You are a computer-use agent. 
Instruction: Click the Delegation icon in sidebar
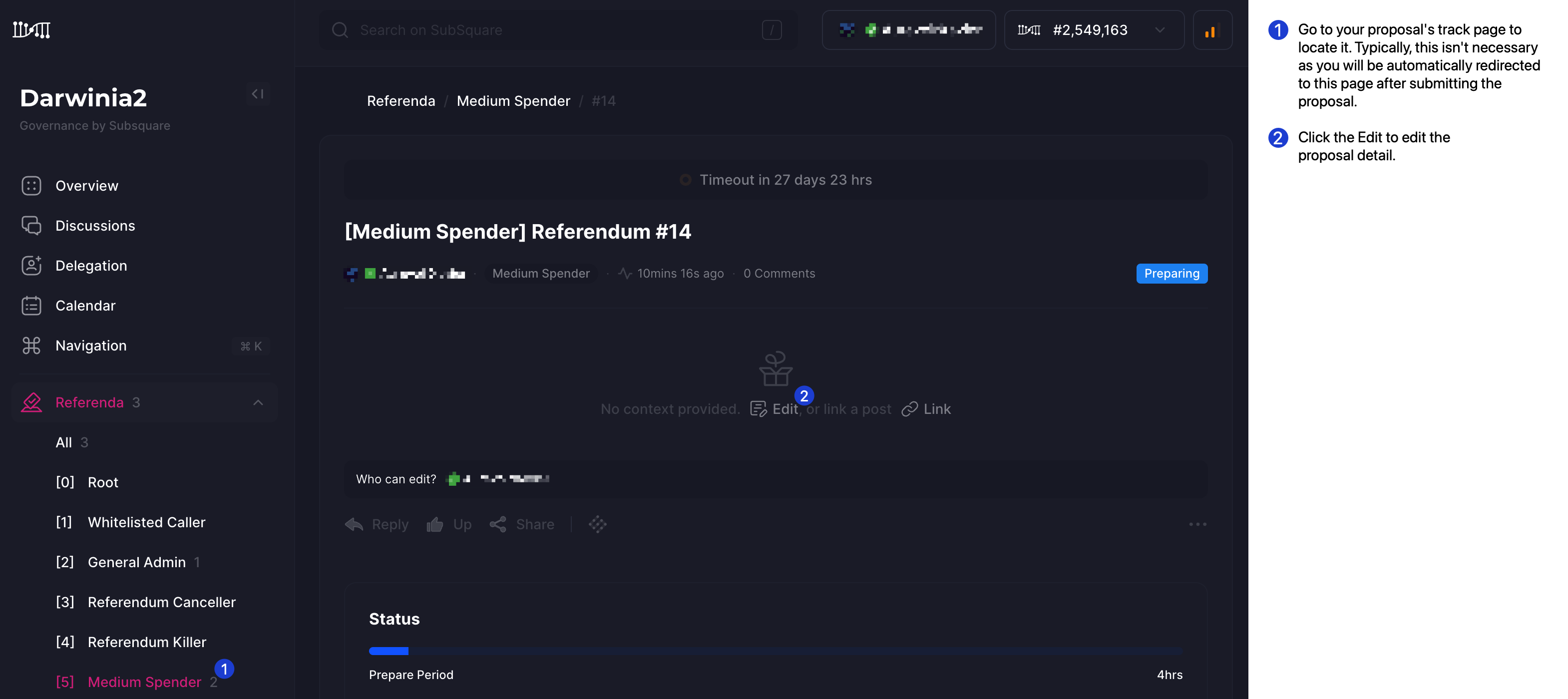click(30, 266)
